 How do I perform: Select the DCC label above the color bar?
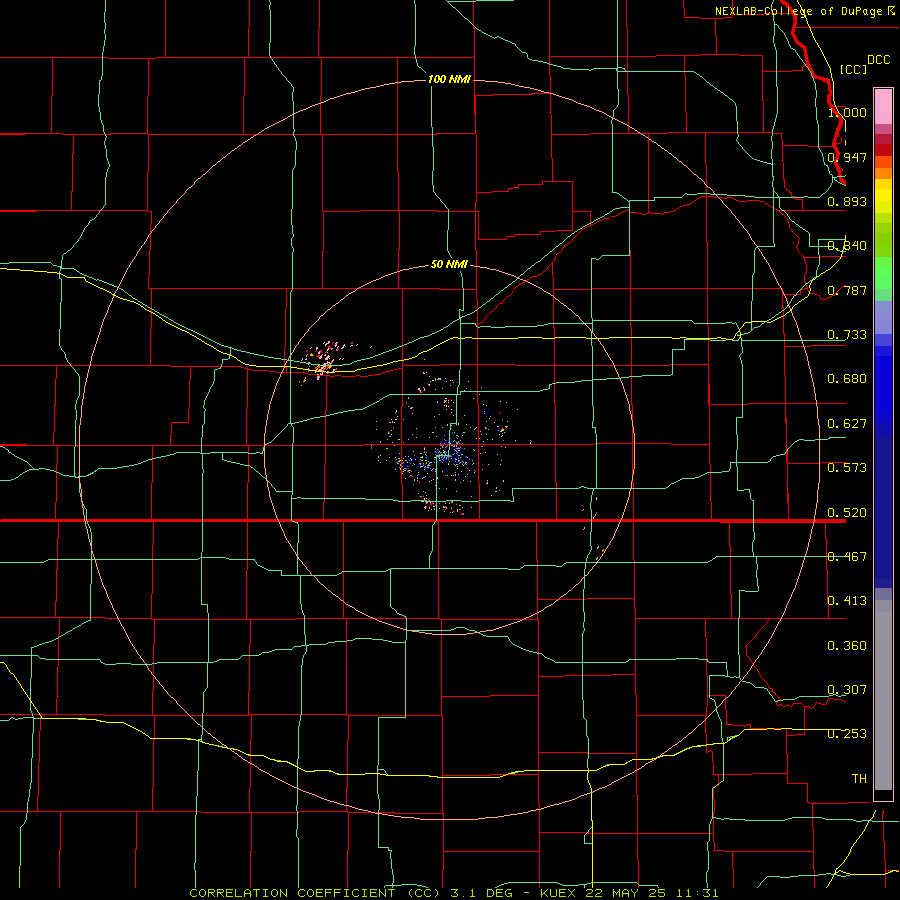click(x=879, y=60)
